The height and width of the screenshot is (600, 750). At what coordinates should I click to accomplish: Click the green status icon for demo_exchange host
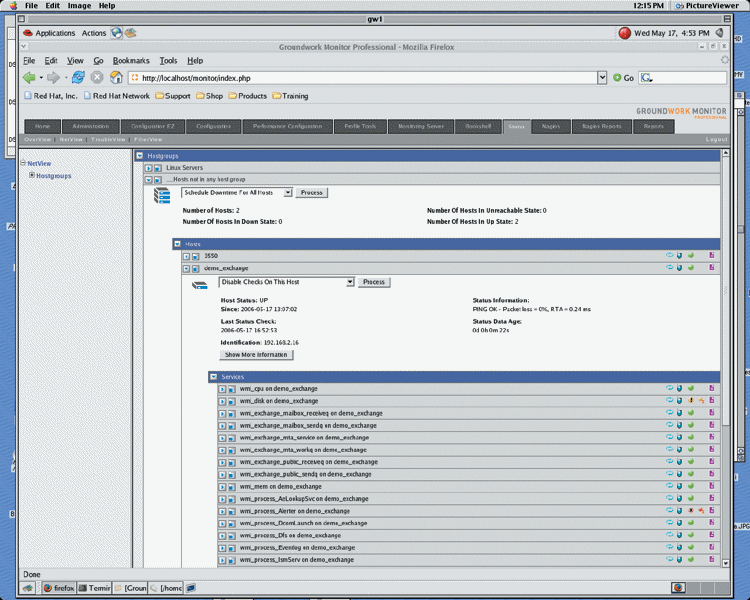pos(691,267)
